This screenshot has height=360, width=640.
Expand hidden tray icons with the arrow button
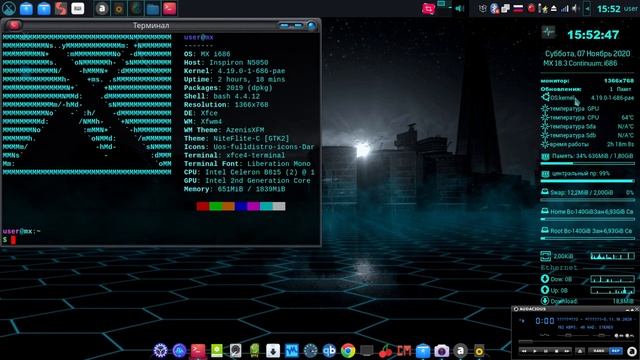(x=587, y=9)
